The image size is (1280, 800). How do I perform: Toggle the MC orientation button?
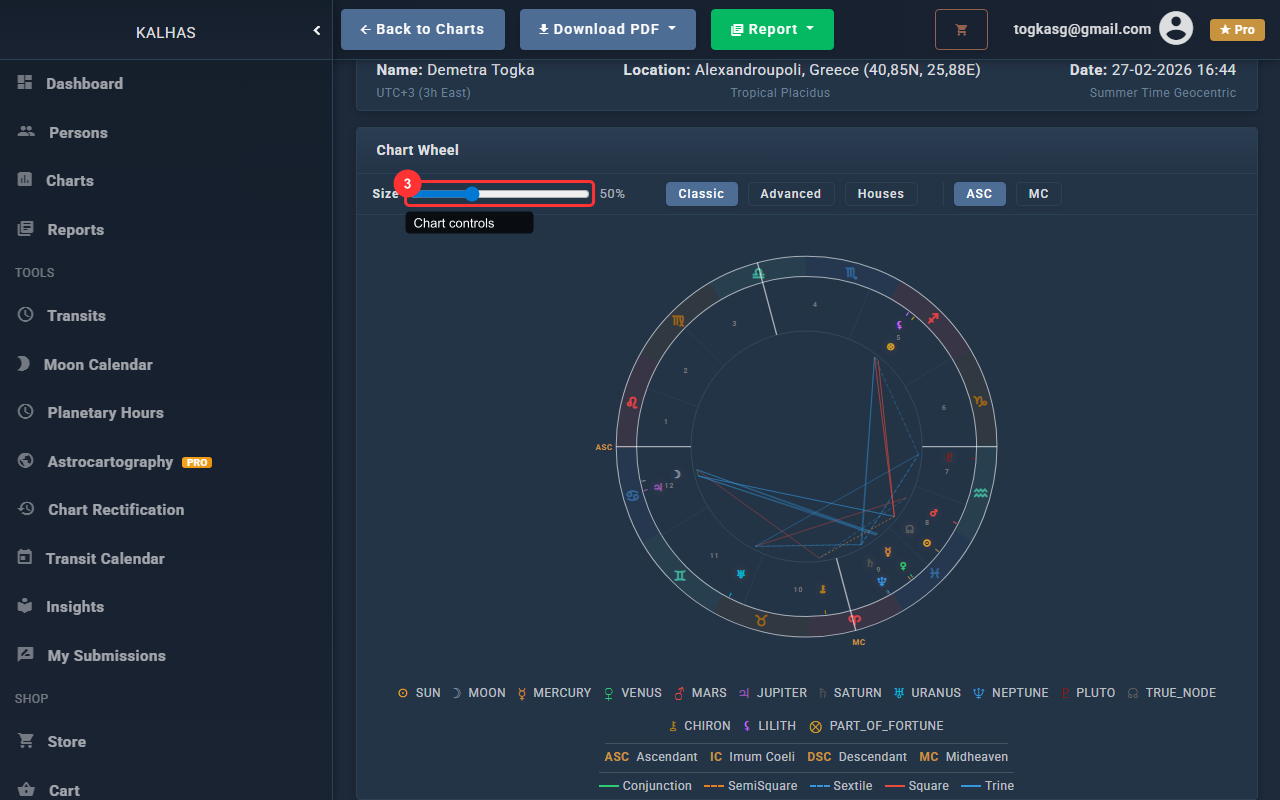tap(1038, 194)
